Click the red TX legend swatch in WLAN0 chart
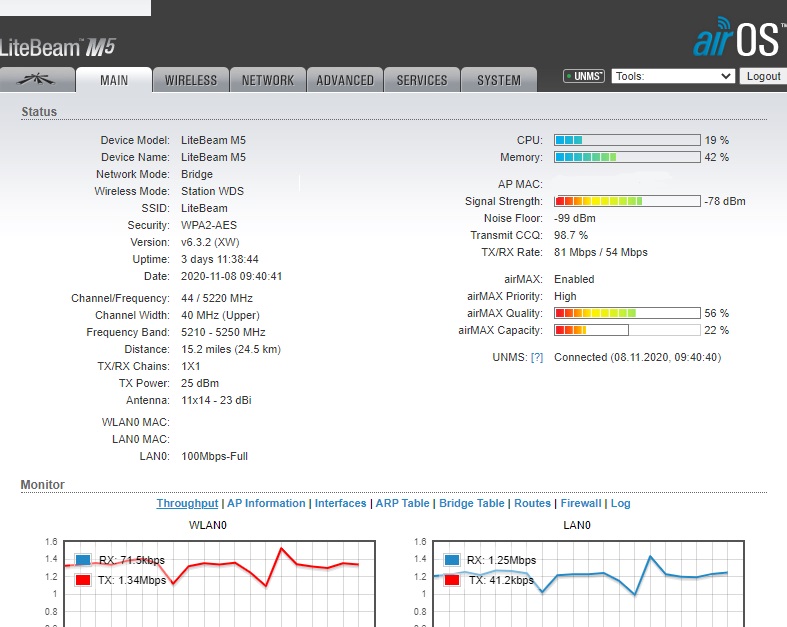787x627 pixels. click(83, 580)
